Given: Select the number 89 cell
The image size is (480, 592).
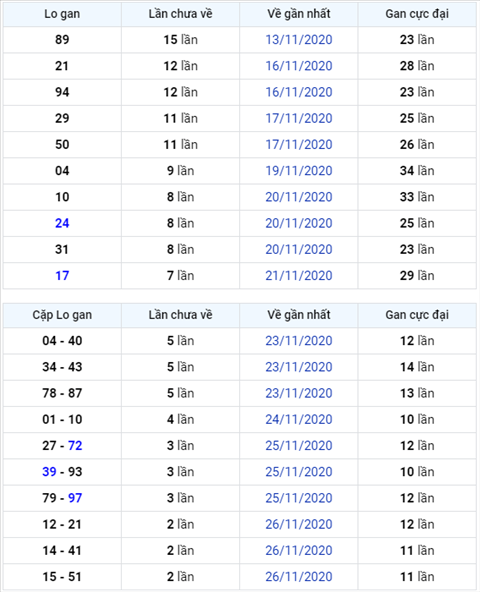Looking at the screenshot, I should [62, 40].
